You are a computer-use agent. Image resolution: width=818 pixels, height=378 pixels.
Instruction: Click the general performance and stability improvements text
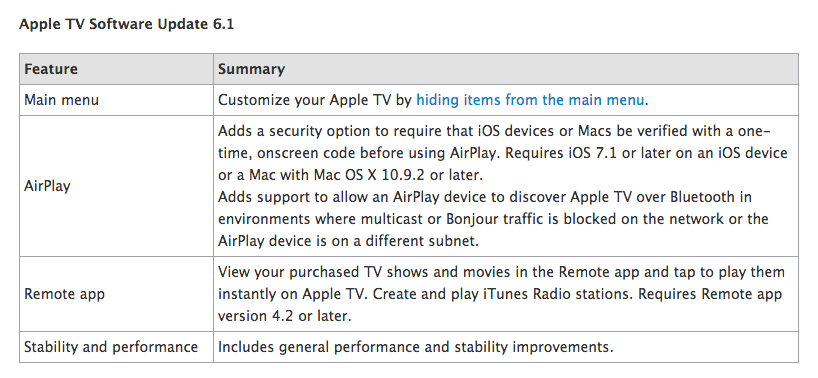click(x=416, y=347)
